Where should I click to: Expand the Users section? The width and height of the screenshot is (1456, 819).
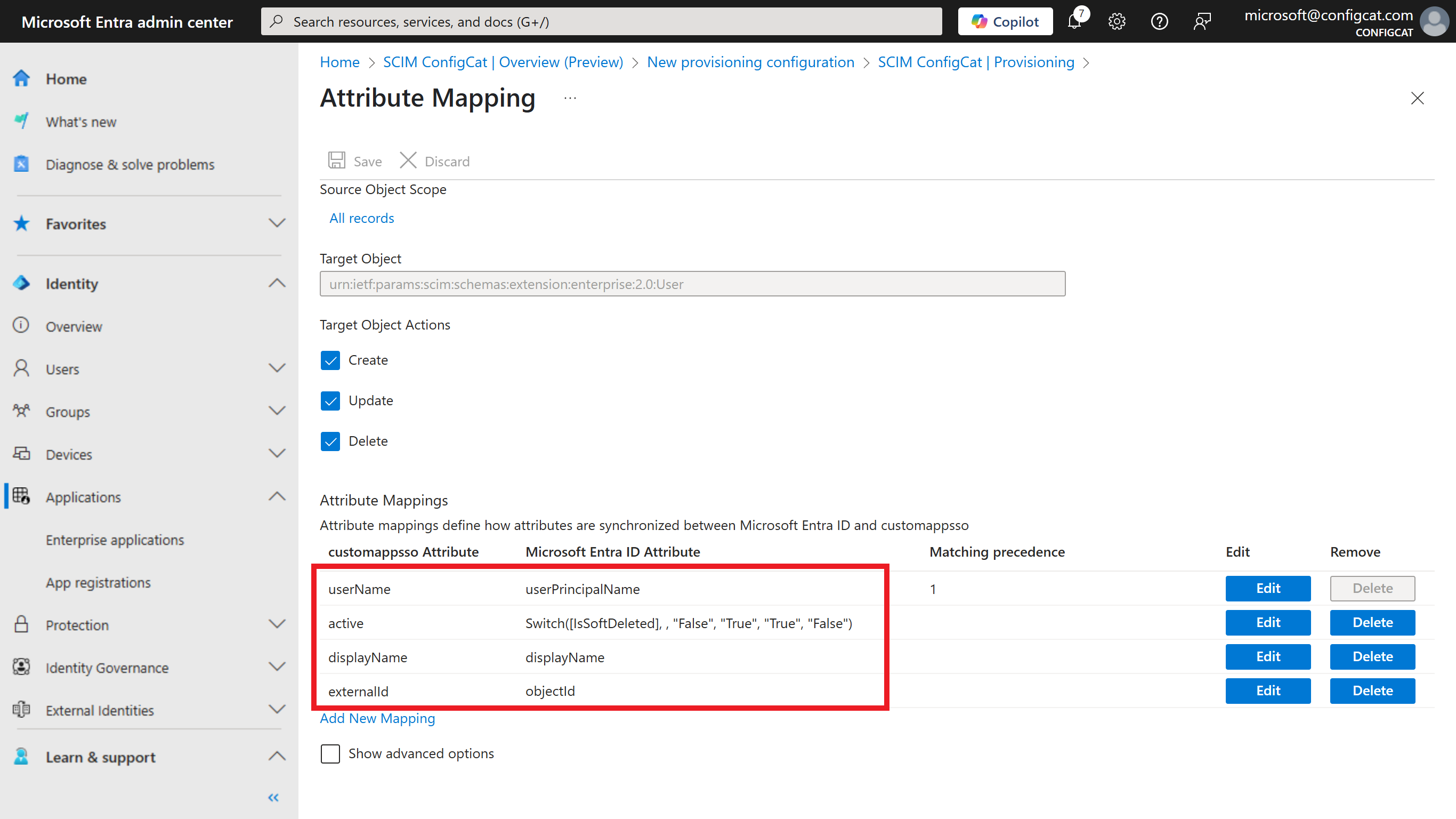coord(277,368)
